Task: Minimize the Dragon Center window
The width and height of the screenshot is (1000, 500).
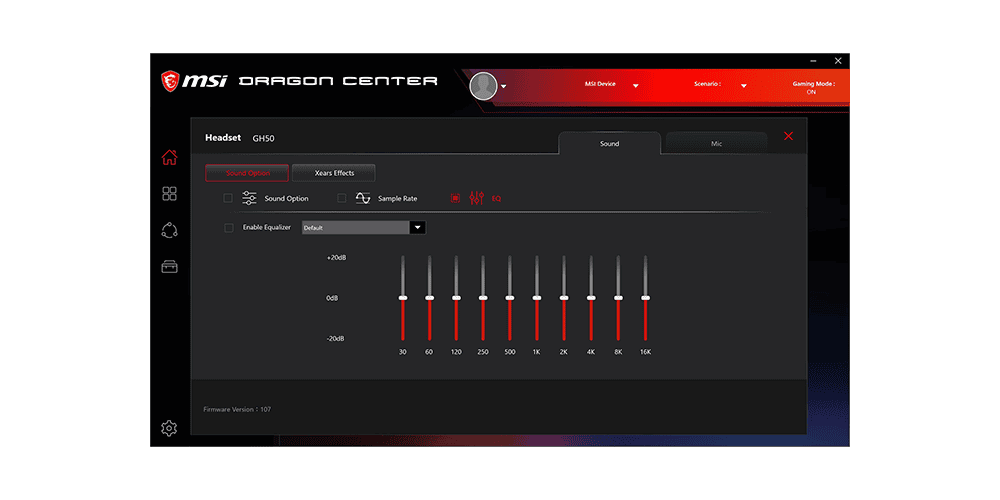Action: pos(813,61)
